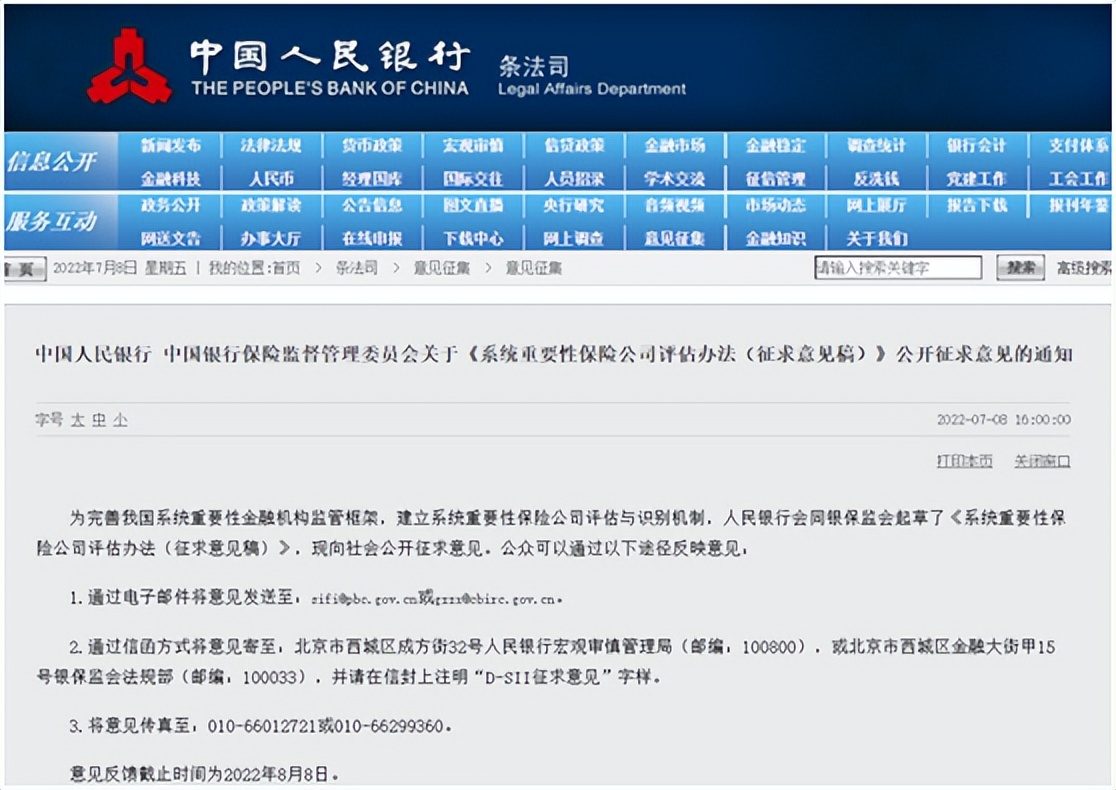Set font size to large 大
1116x790 pixels.
coord(77,420)
